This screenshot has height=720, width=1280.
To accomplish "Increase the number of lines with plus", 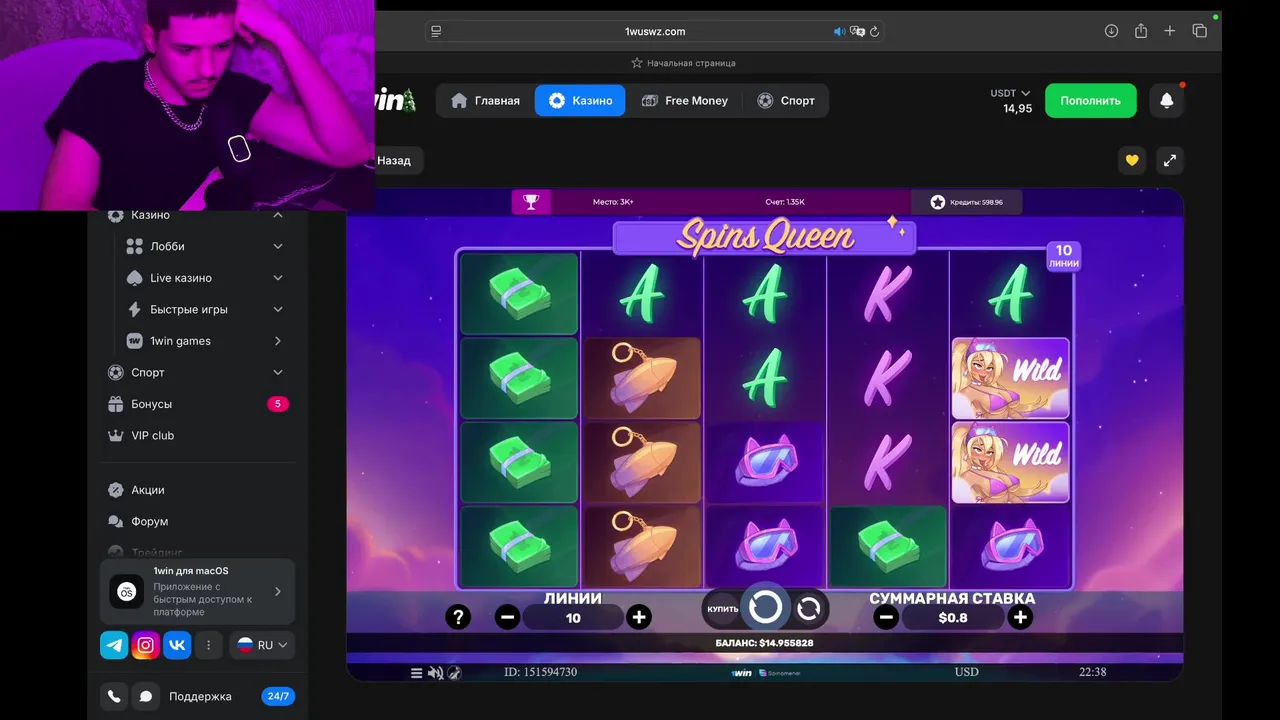I will pos(639,617).
